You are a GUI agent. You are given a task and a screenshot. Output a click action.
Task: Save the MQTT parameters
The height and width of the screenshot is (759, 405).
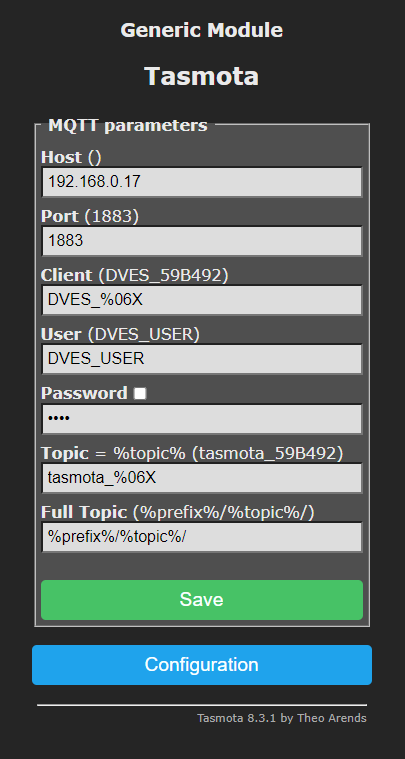pos(202,600)
